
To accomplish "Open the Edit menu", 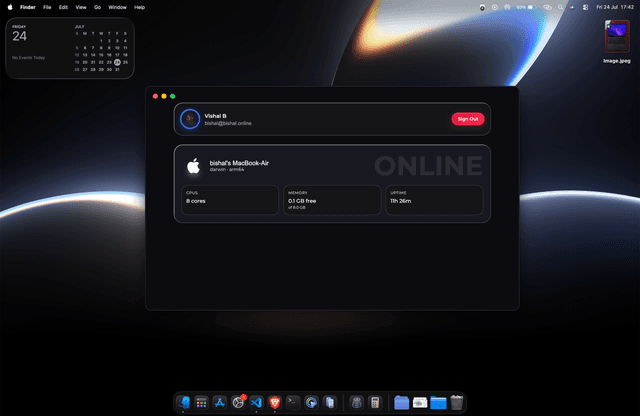I will (x=63, y=7).
